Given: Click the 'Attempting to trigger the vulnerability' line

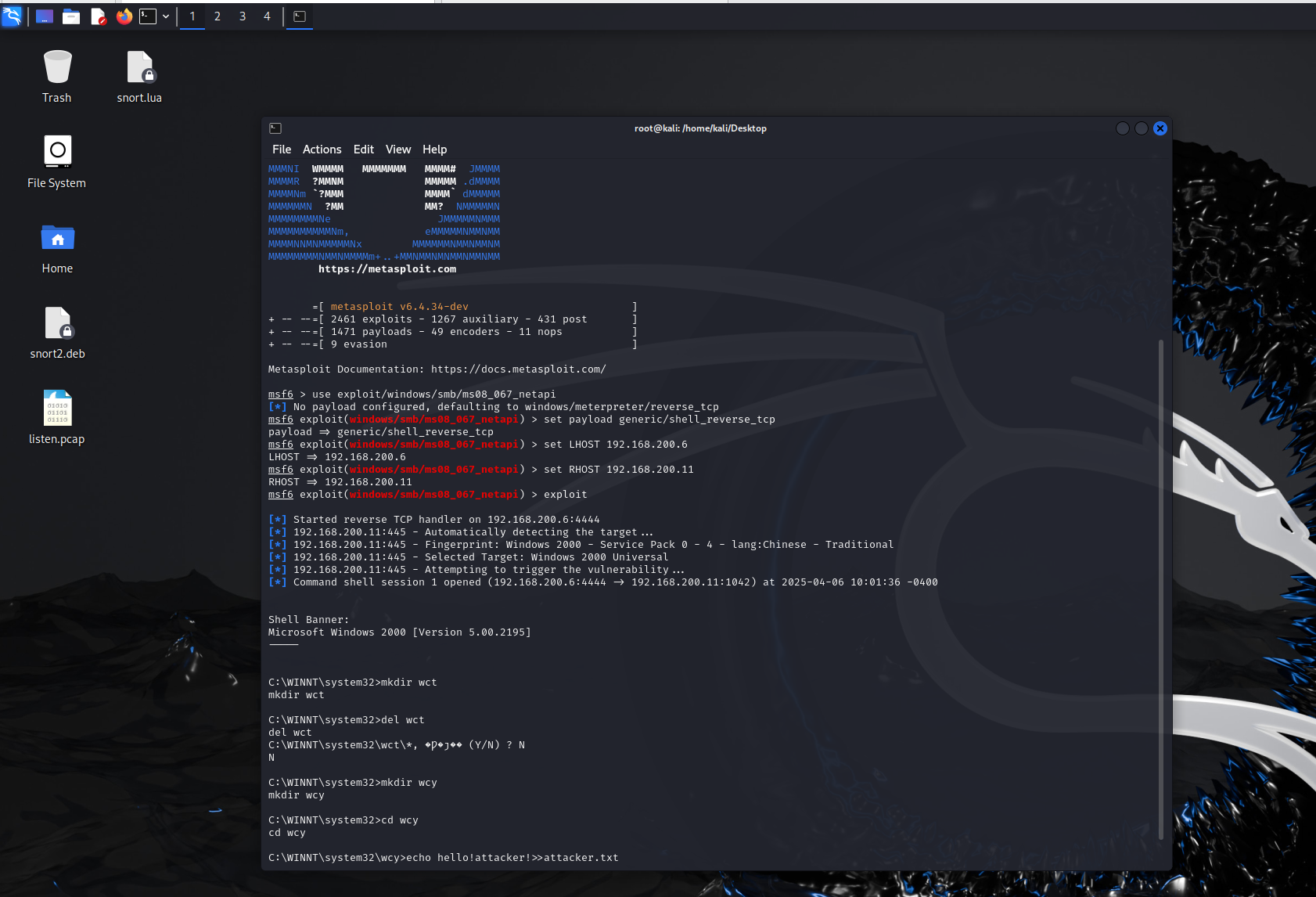Looking at the screenshot, I should coord(476,570).
